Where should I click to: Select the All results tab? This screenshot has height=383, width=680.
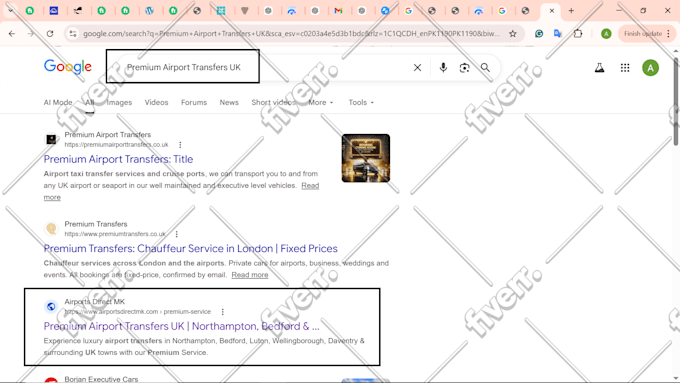coord(89,102)
